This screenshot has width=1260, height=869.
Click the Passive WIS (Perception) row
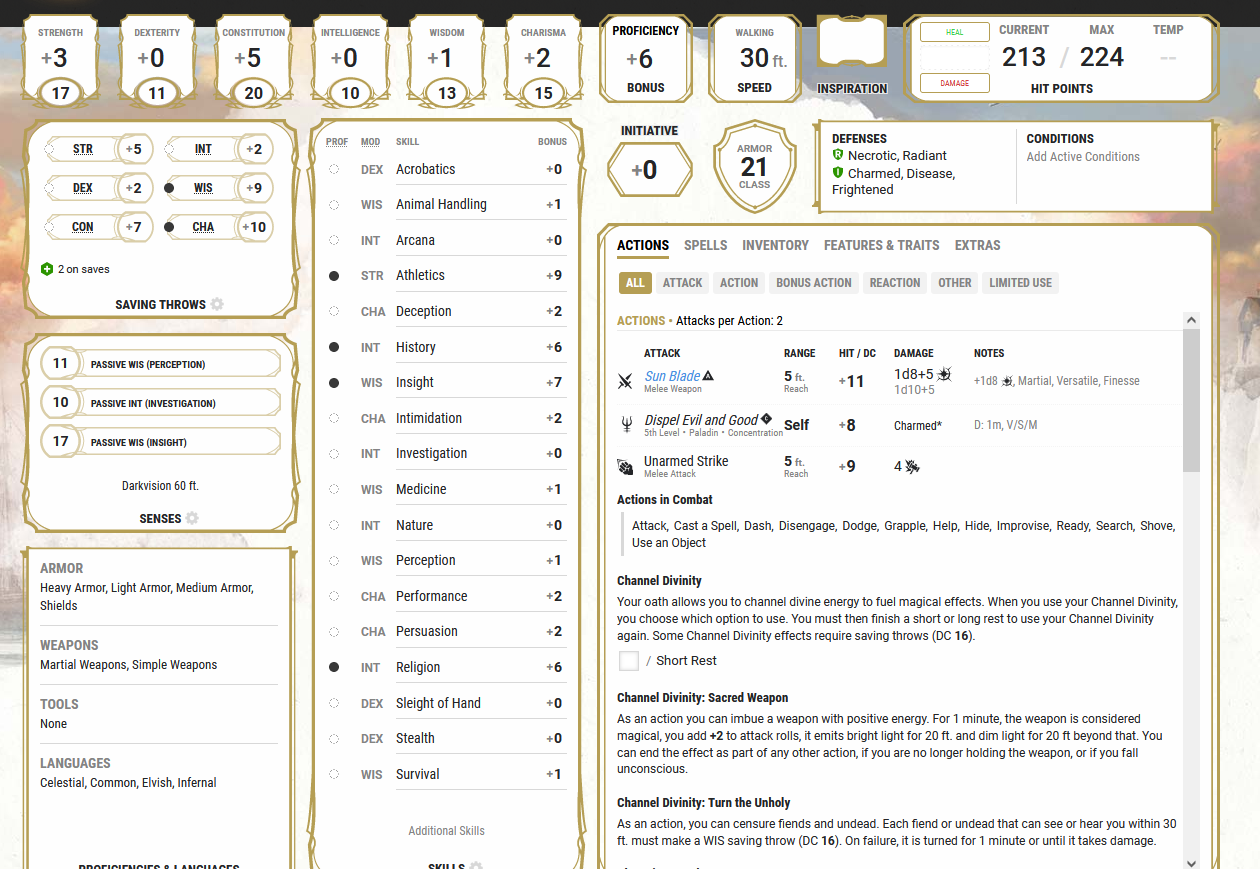(x=161, y=364)
